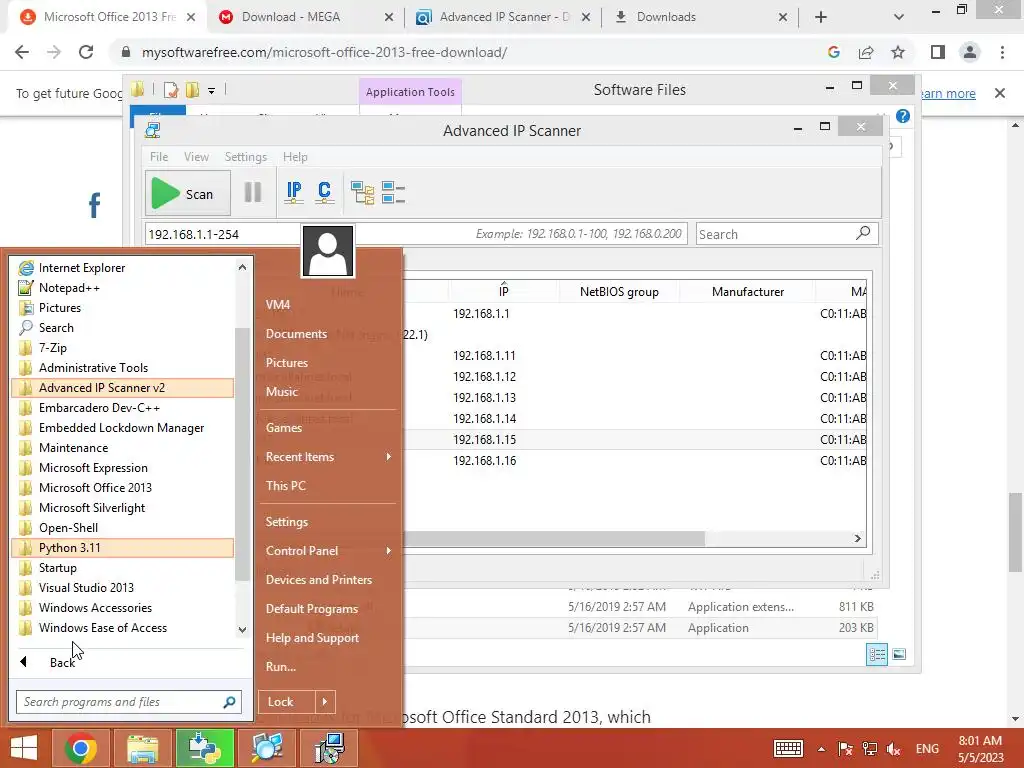Open Devices and Printers
This screenshot has height=768, width=1024.
[319, 580]
